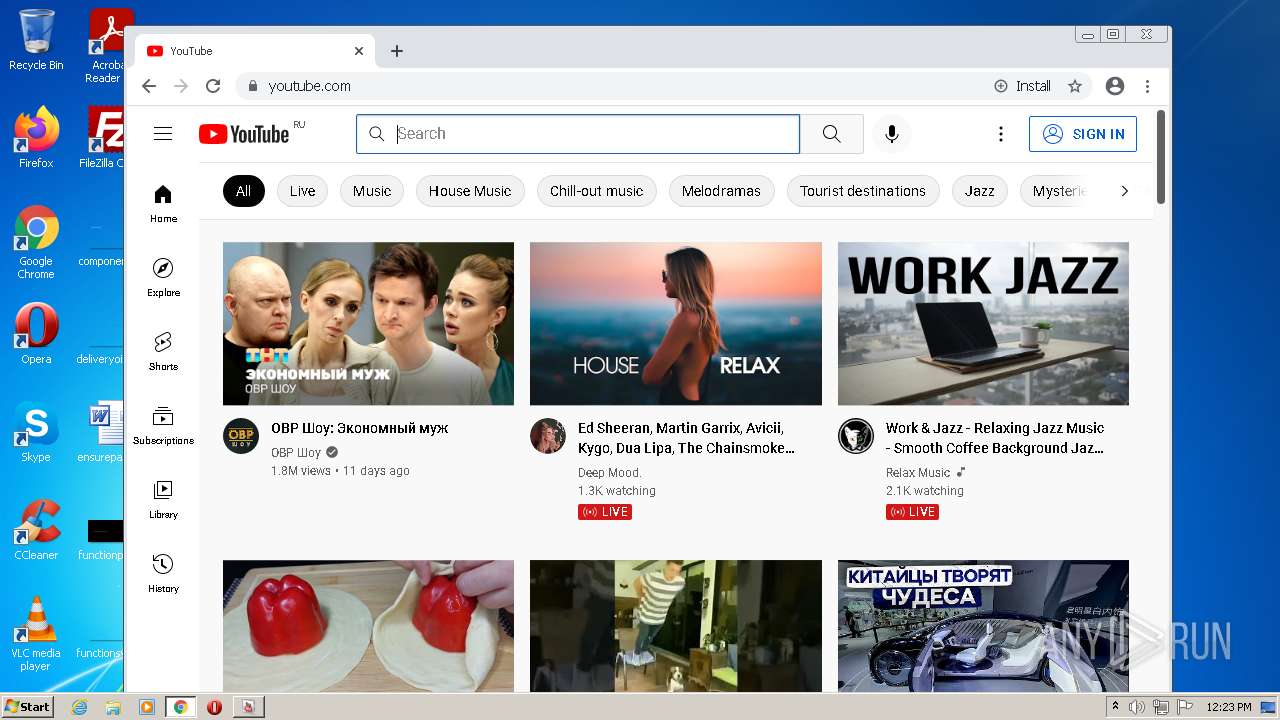Click the Windows Start button
Image resolution: width=1280 pixels, height=720 pixels.
tap(27, 707)
